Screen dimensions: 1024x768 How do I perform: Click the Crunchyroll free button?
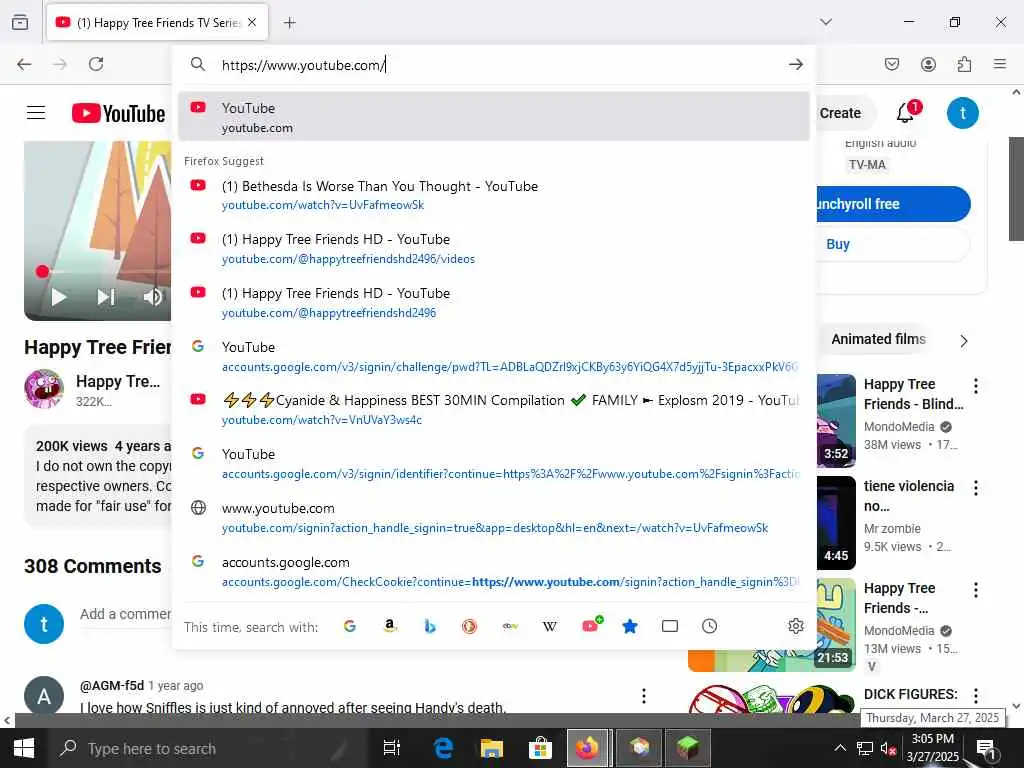[892, 204]
